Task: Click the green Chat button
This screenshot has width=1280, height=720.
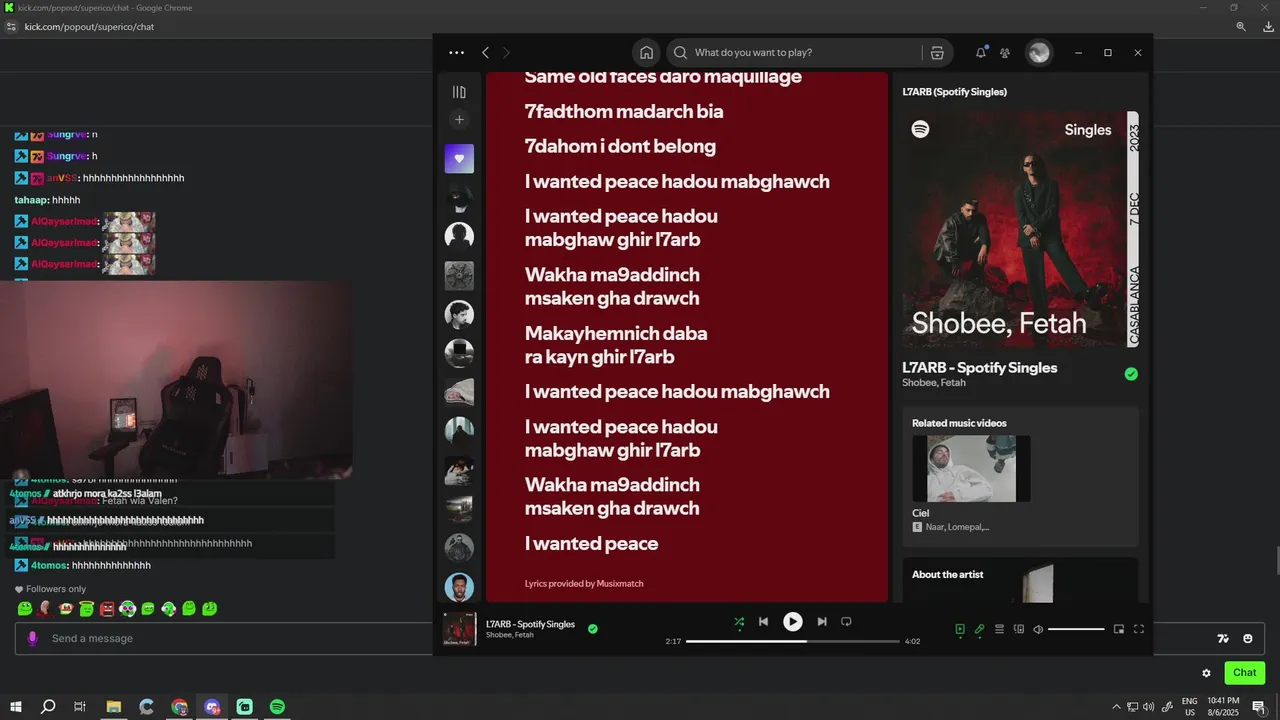Action: [x=1244, y=673]
